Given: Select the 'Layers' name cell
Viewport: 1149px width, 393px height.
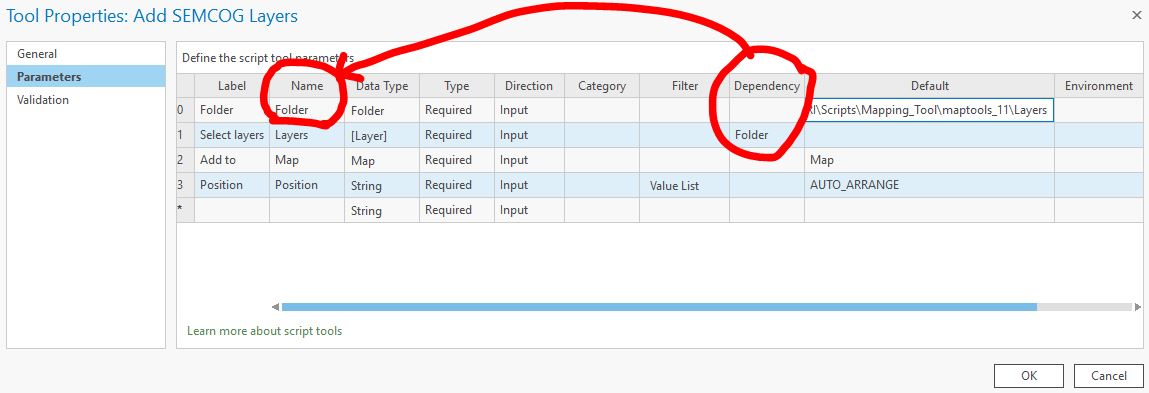Looking at the screenshot, I should tap(307, 135).
